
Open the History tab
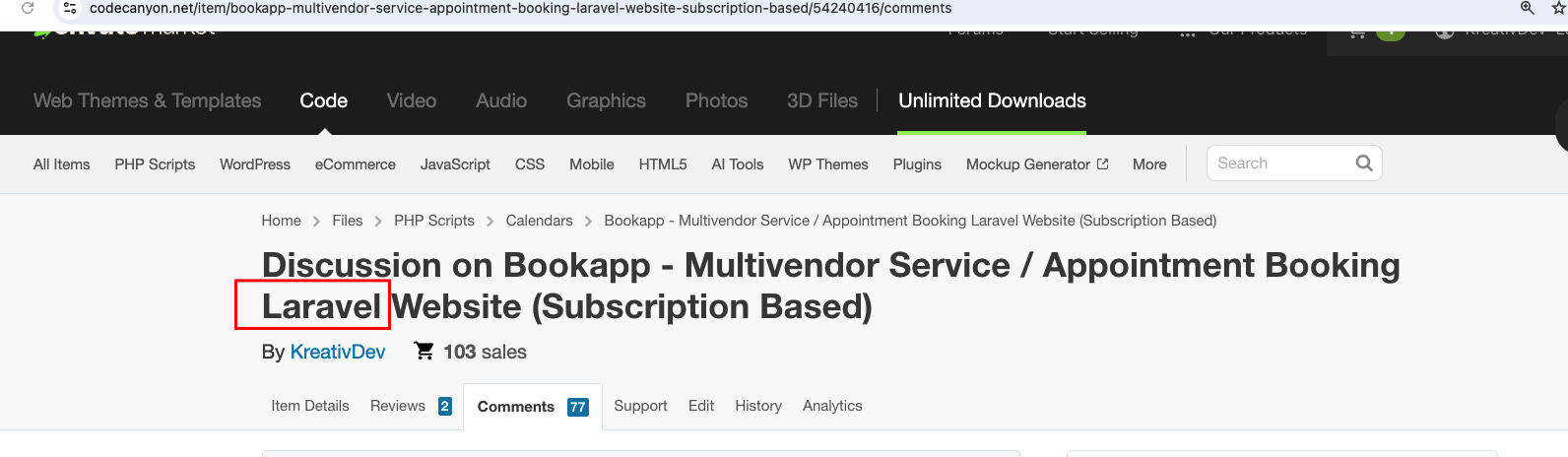(758, 406)
